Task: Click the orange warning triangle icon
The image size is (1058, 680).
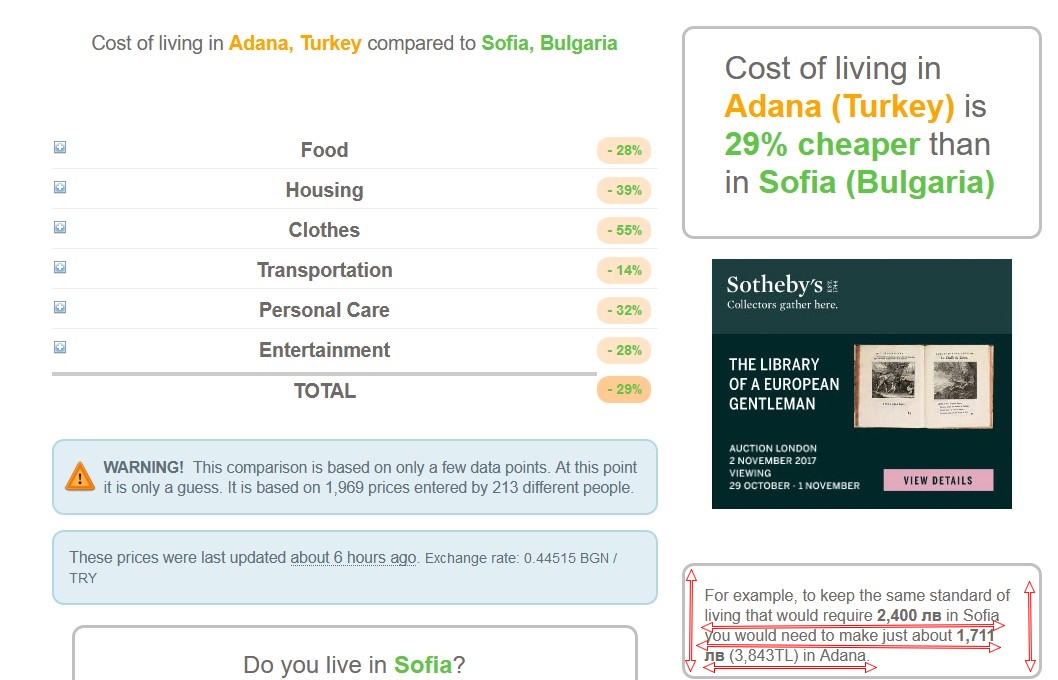Action: click(x=79, y=476)
